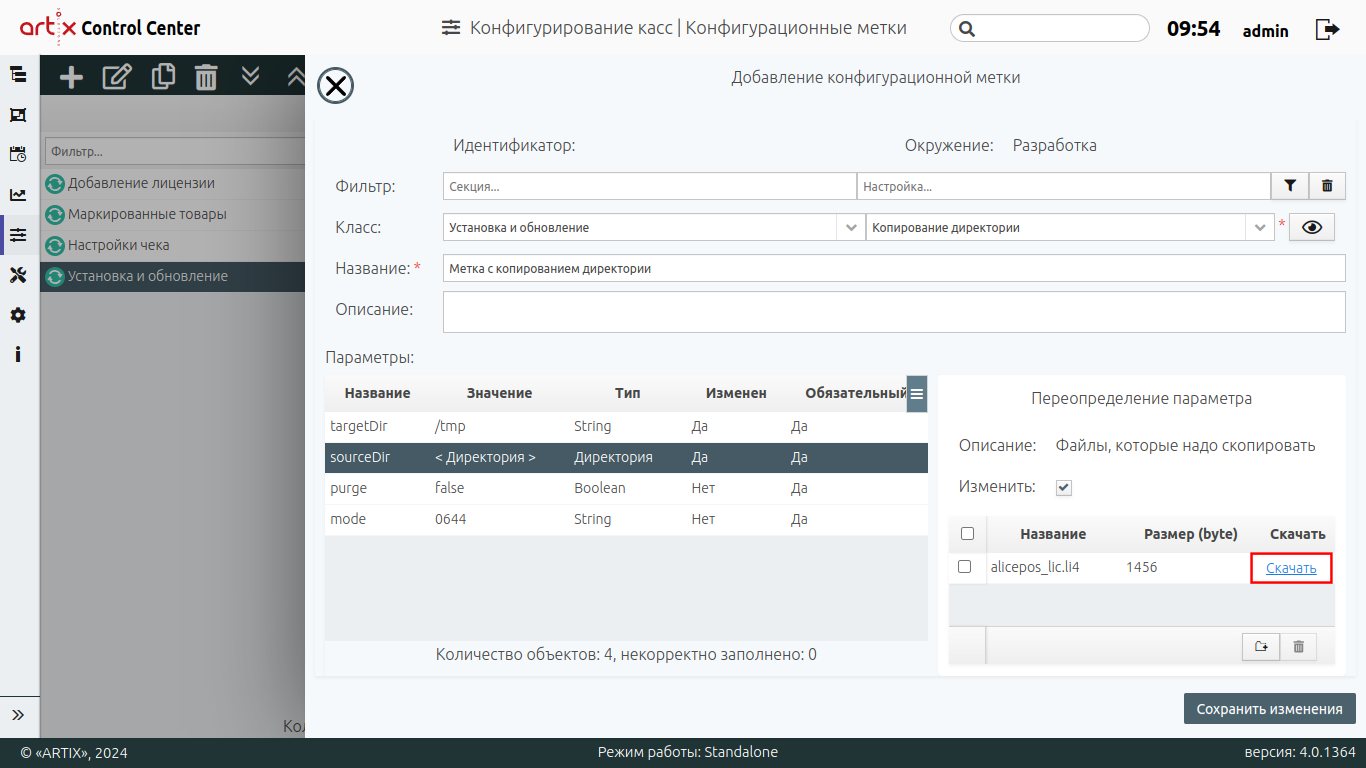
Task: Check the box for alicepos_lic.li4
Action: click(x=964, y=567)
